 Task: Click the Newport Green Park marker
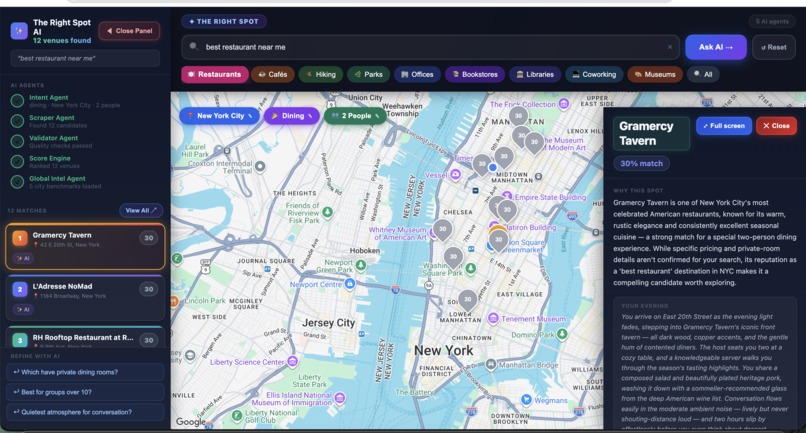(x=361, y=265)
